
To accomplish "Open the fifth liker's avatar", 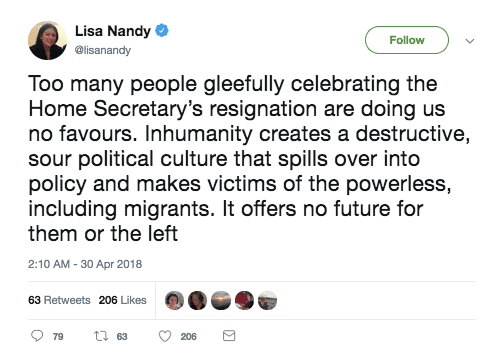I will coord(267,300).
